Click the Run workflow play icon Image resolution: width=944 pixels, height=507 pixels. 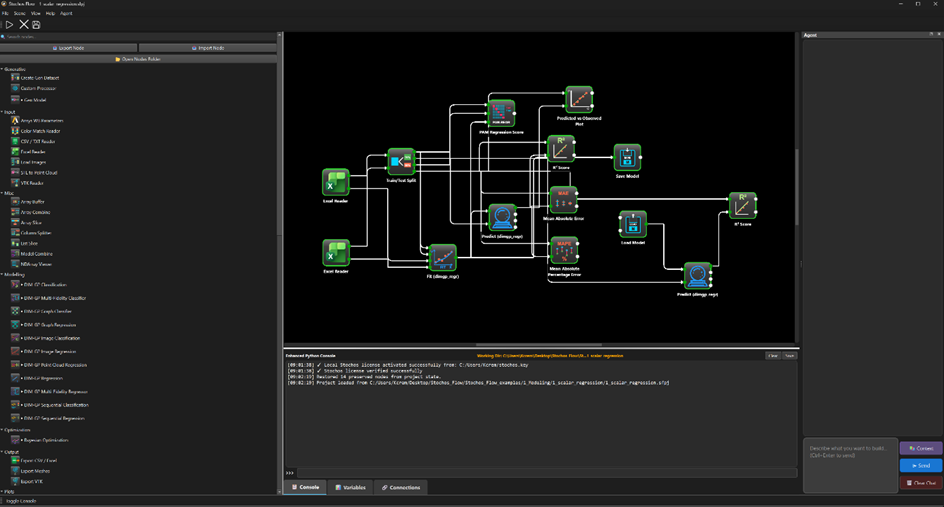(9, 25)
